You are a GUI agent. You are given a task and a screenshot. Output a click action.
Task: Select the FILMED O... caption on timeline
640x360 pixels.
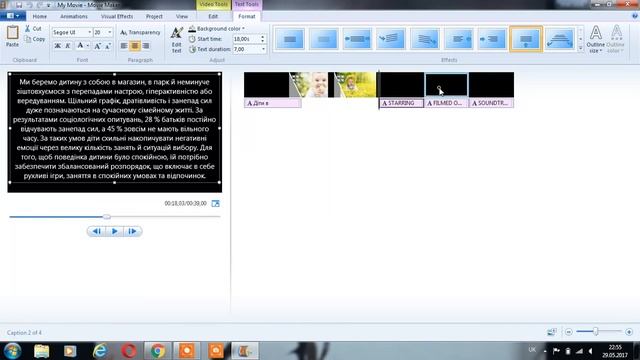tap(446, 103)
